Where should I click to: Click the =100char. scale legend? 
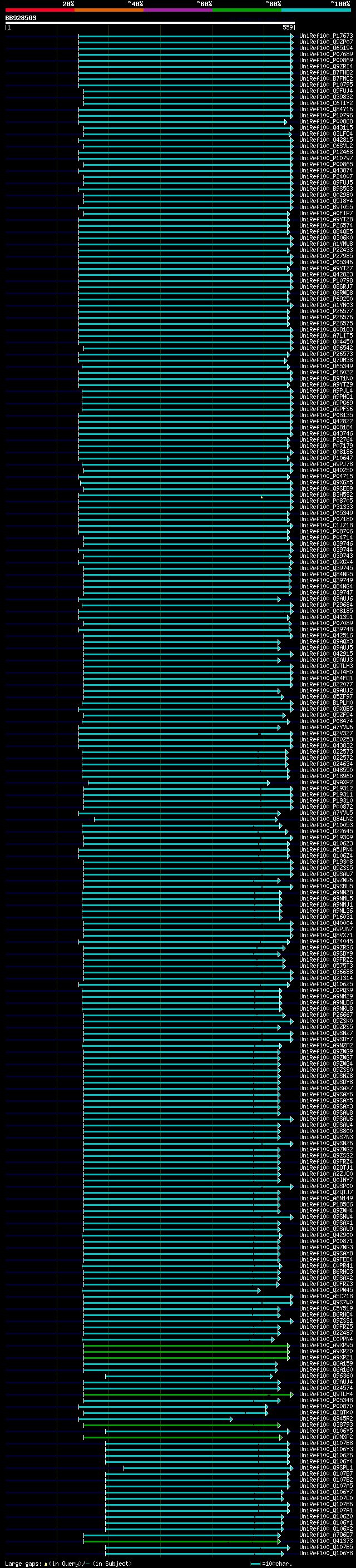(272, 1564)
